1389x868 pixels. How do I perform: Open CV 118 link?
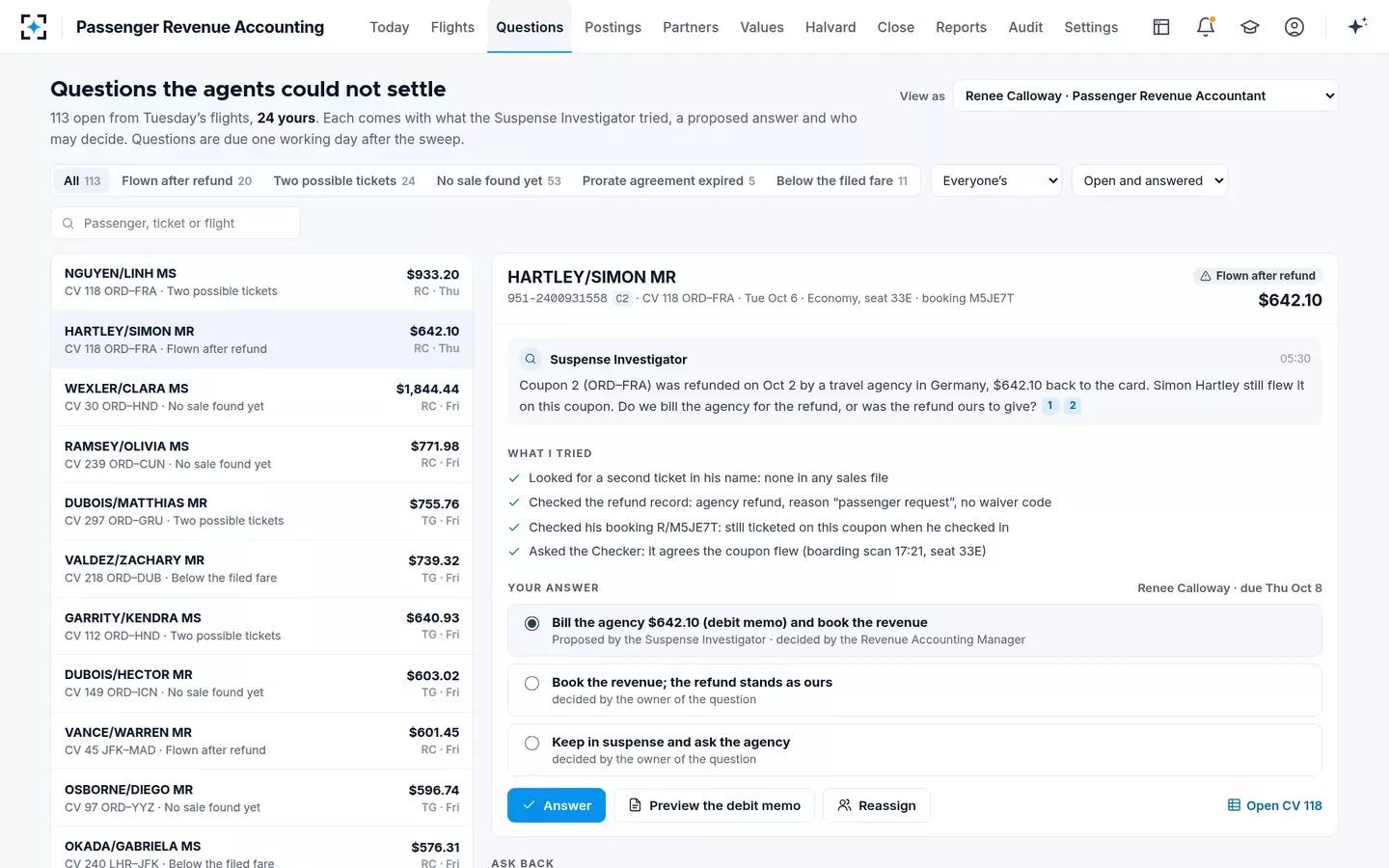[1274, 805]
